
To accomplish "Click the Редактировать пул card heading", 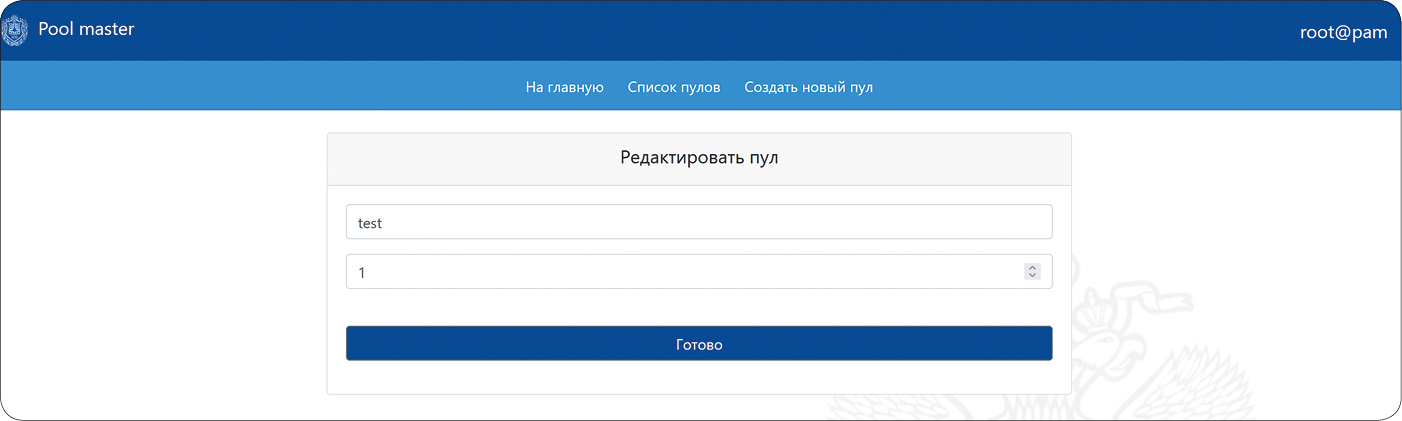I will (698, 158).
